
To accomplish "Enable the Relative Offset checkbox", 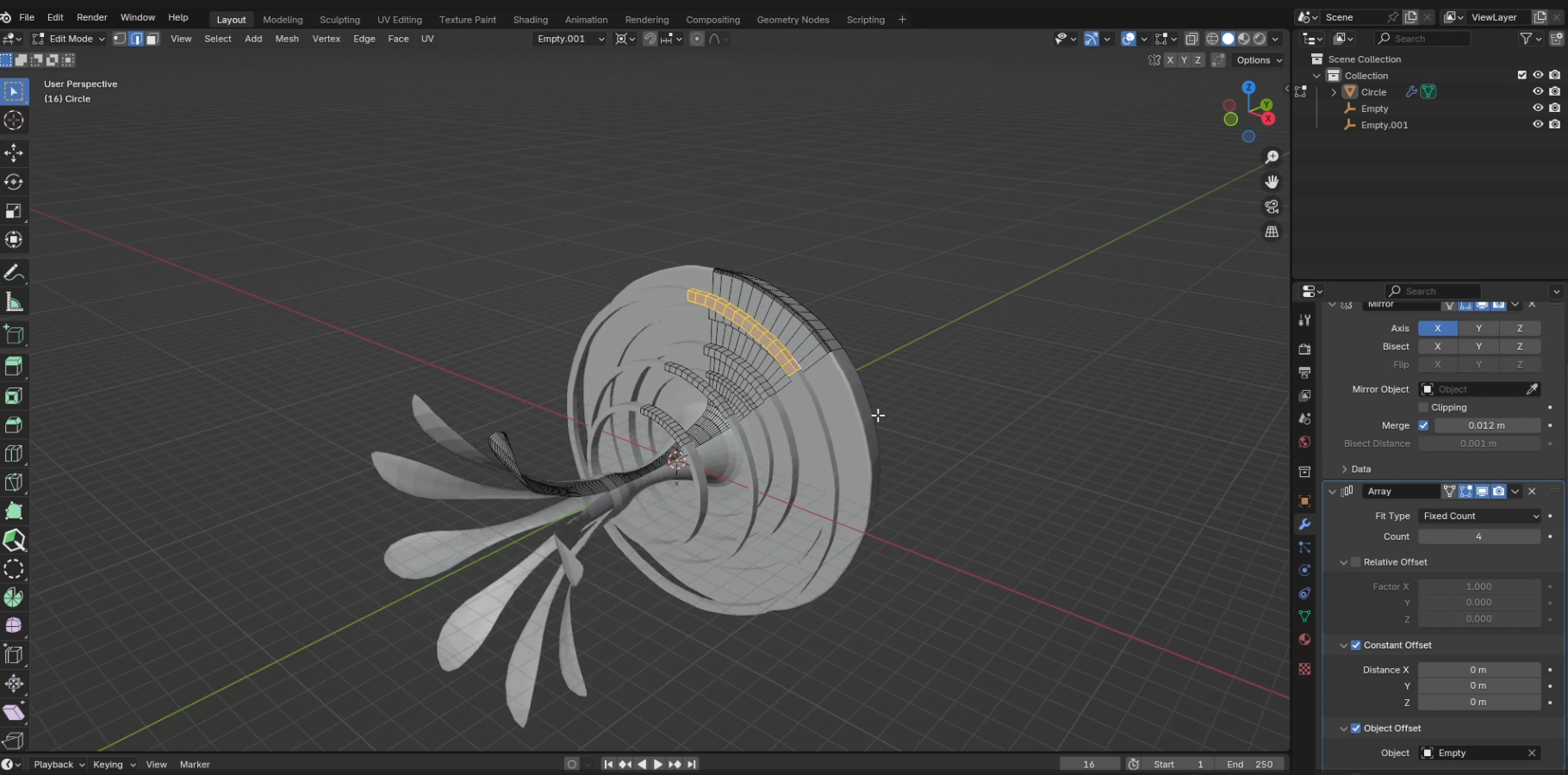I will click(1355, 562).
